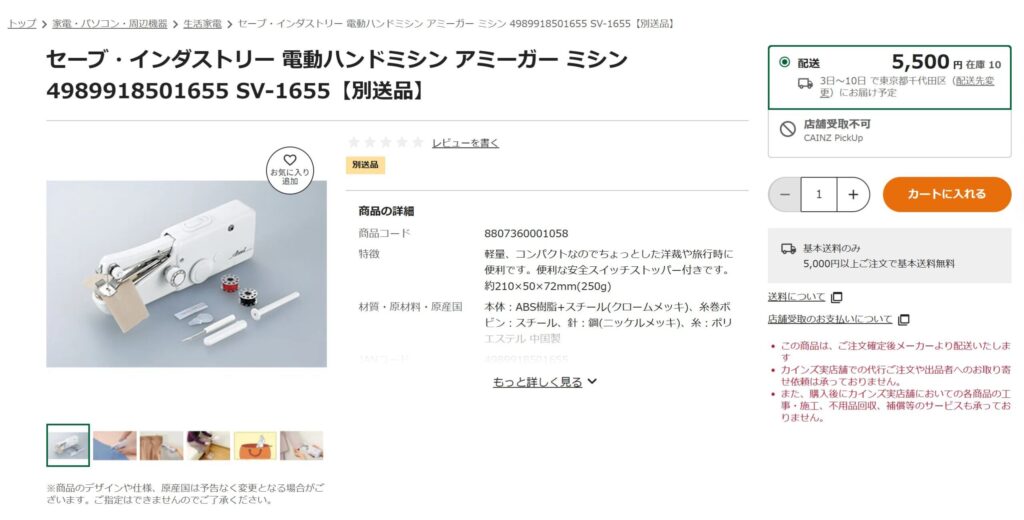The width and height of the screenshot is (1024, 520).
Task: Open the トップ breadcrumb link
Action: click(22, 24)
